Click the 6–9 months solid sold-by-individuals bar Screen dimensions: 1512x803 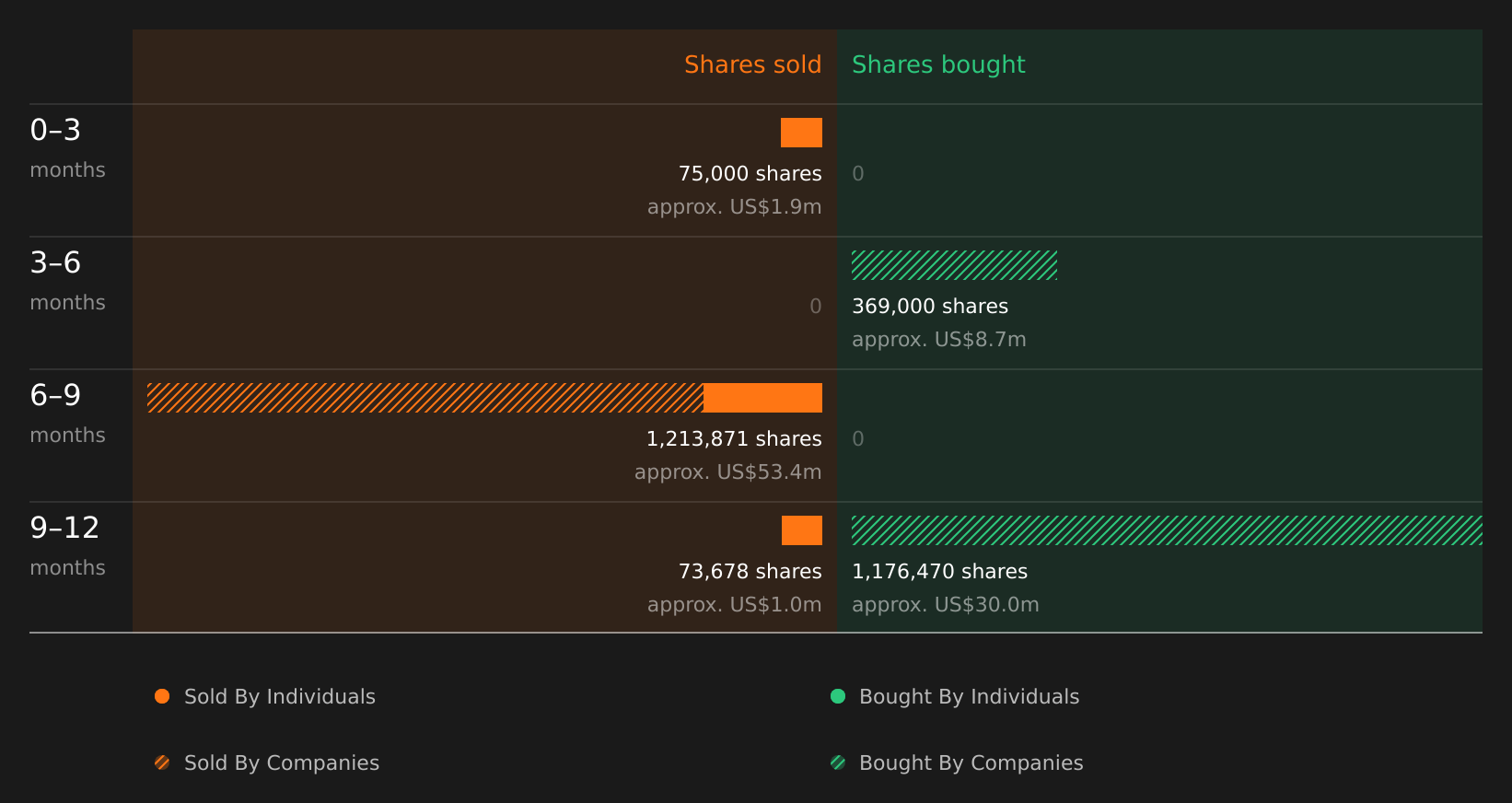(x=762, y=398)
